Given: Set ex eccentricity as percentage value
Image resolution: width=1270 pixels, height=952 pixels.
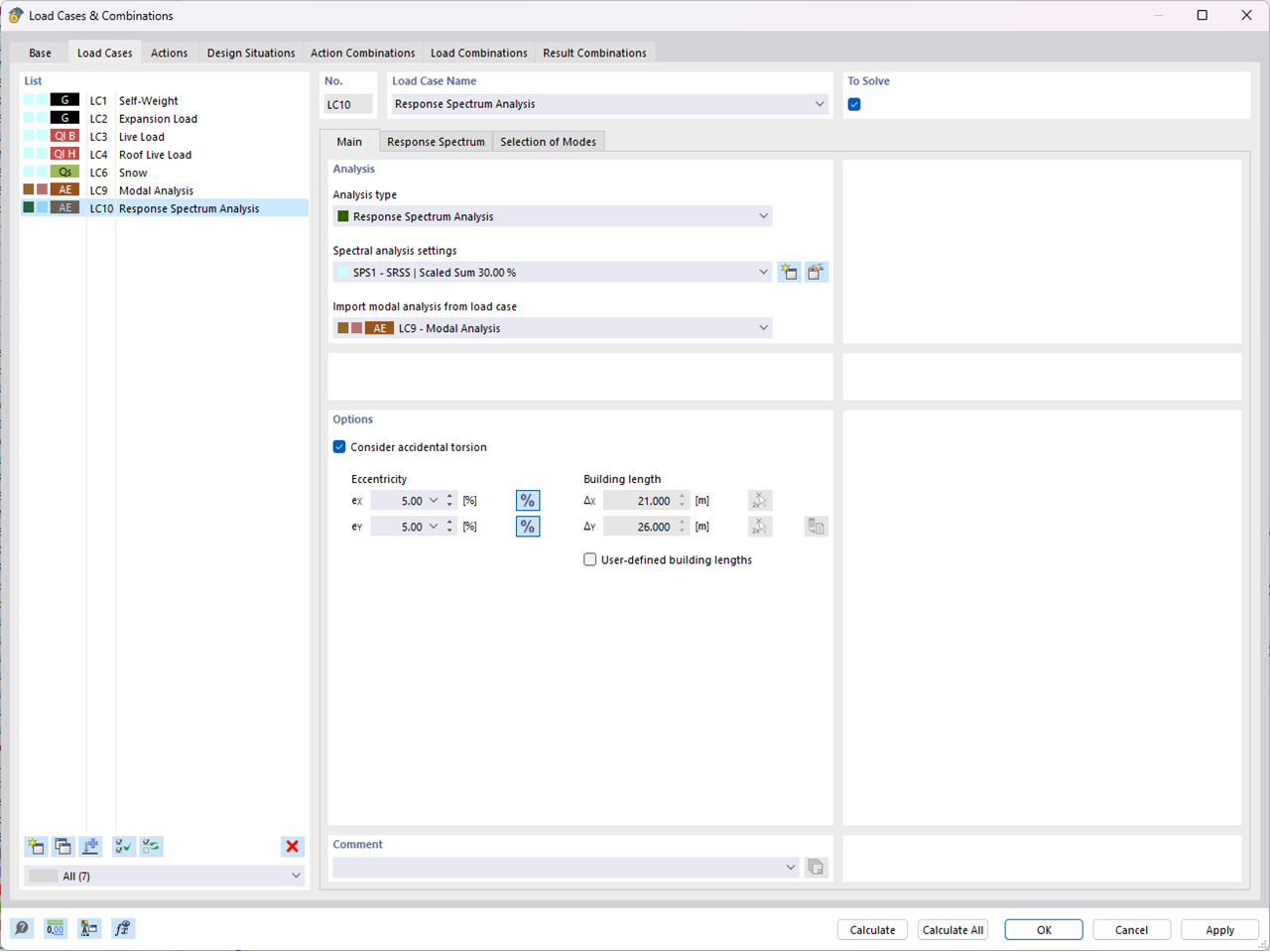Looking at the screenshot, I should pyautogui.click(x=527, y=500).
